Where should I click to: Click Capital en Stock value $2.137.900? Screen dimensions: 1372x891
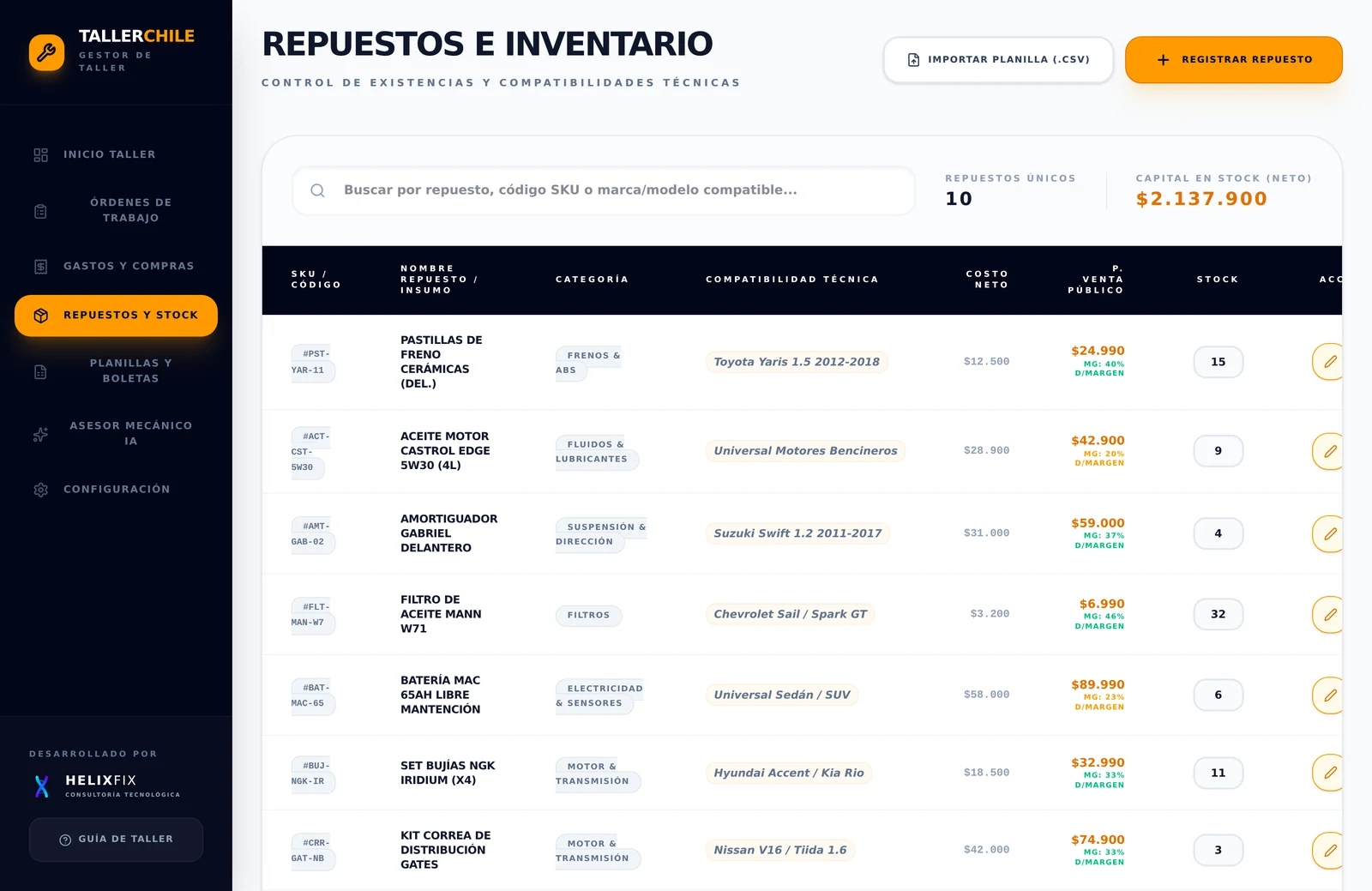click(1201, 199)
